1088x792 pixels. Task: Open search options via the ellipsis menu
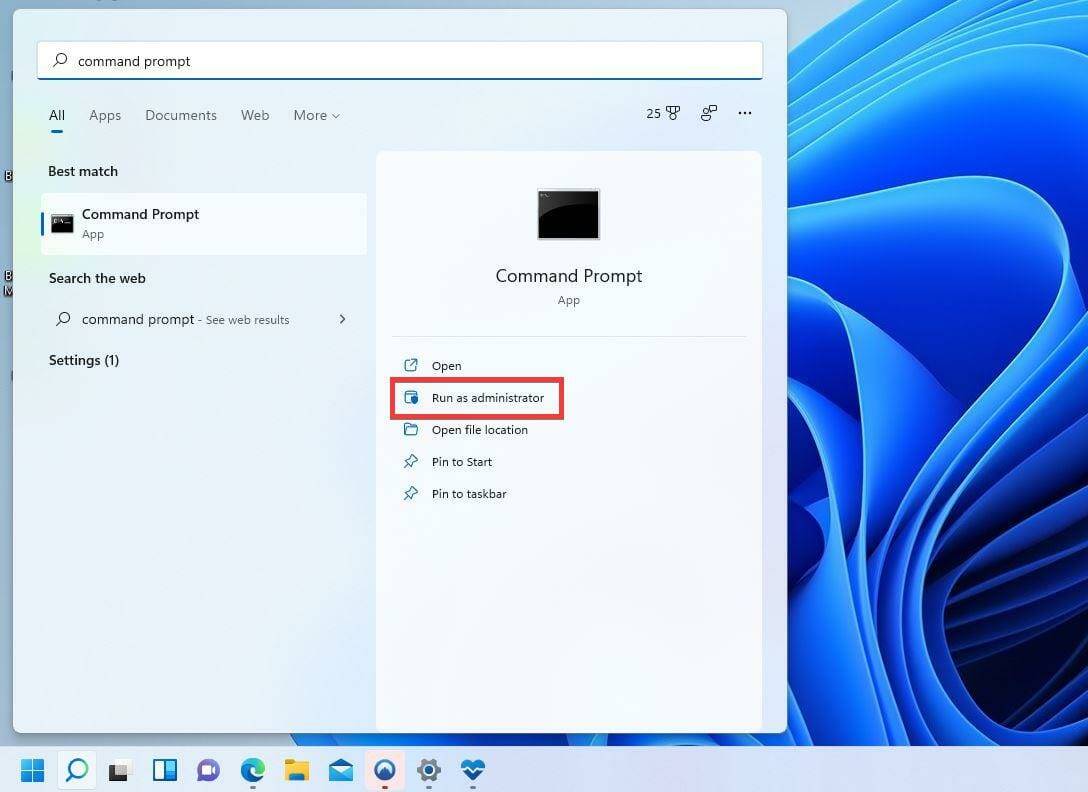pos(745,113)
